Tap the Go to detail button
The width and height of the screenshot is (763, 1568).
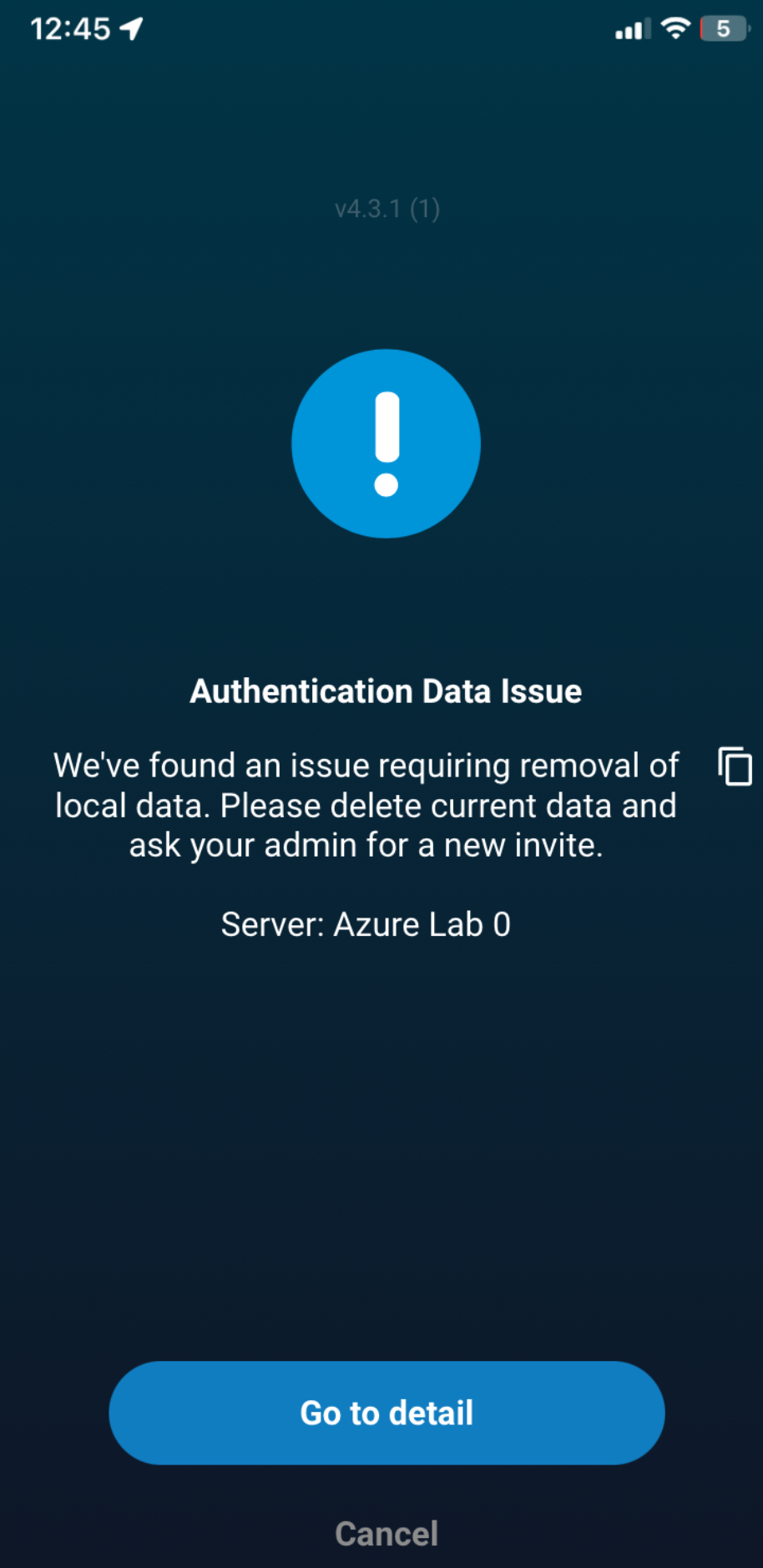[387, 1413]
